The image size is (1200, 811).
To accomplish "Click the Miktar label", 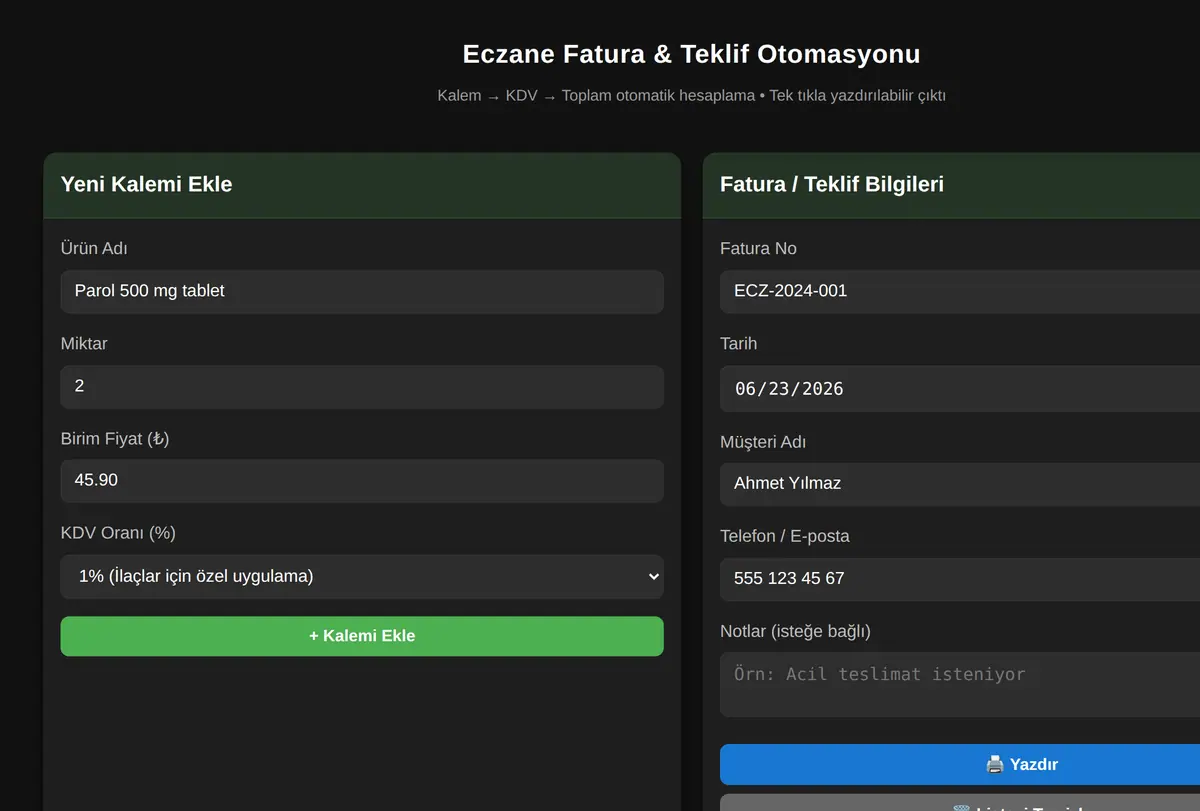I will coord(84,343).
